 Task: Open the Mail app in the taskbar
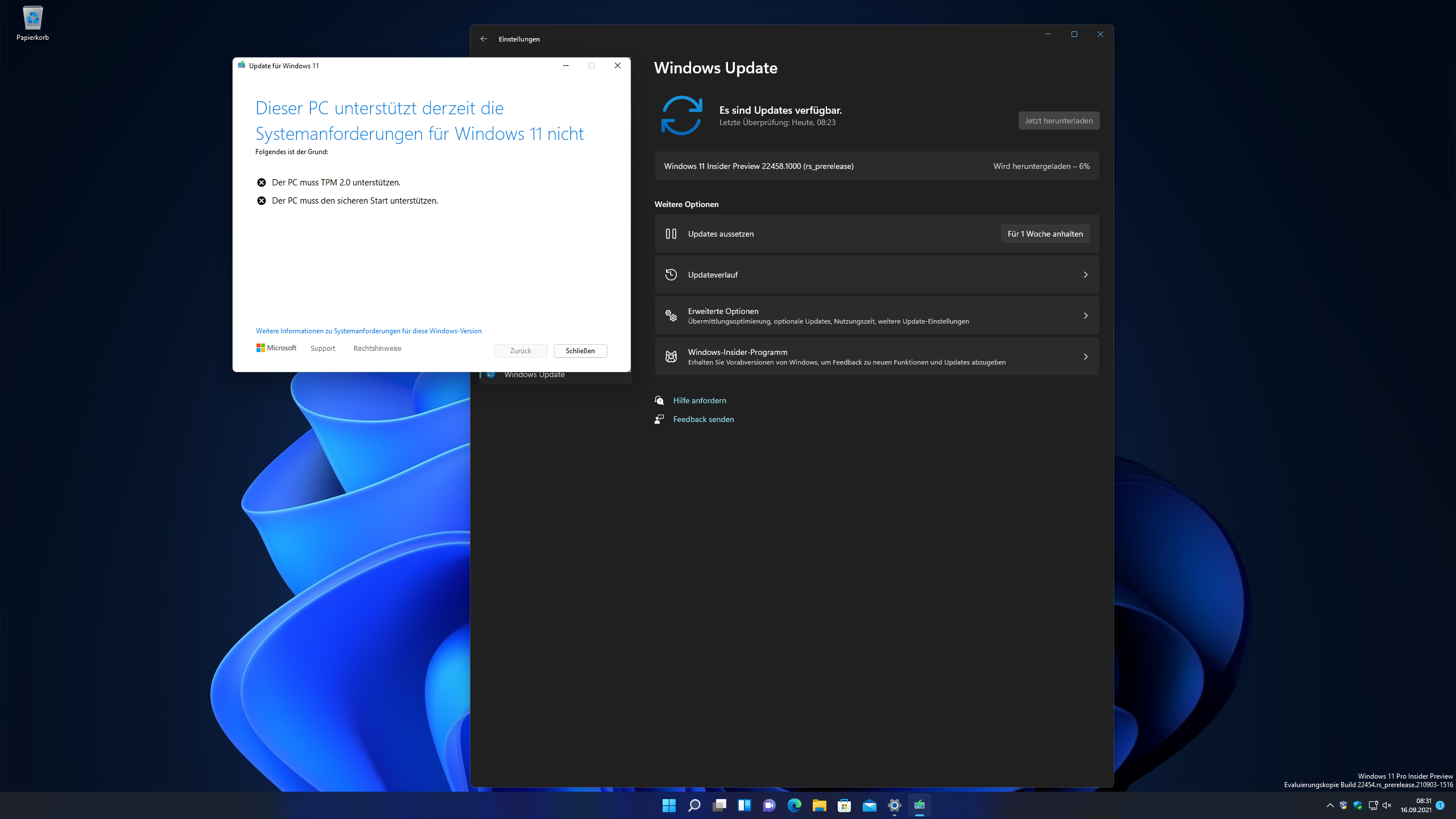(869, 805)
